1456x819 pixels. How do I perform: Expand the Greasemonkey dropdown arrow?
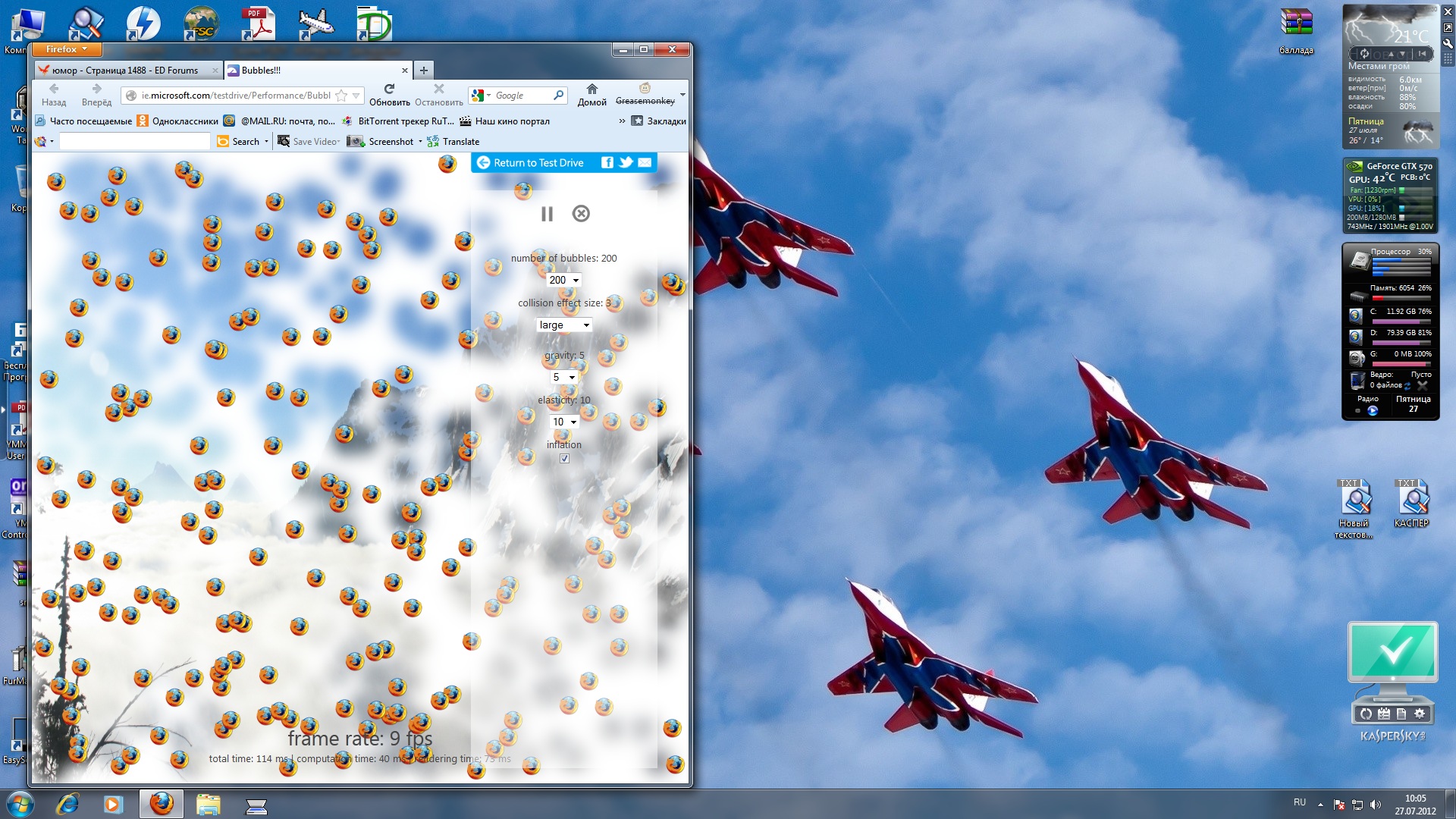[682, 95]
